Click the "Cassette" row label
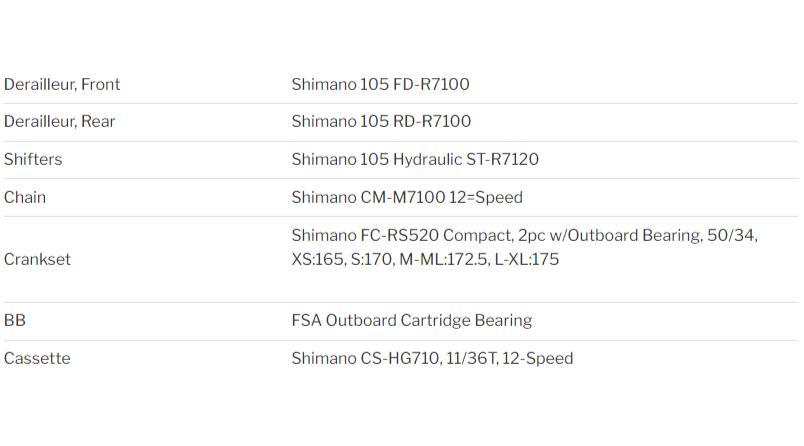 click(37, 358)
